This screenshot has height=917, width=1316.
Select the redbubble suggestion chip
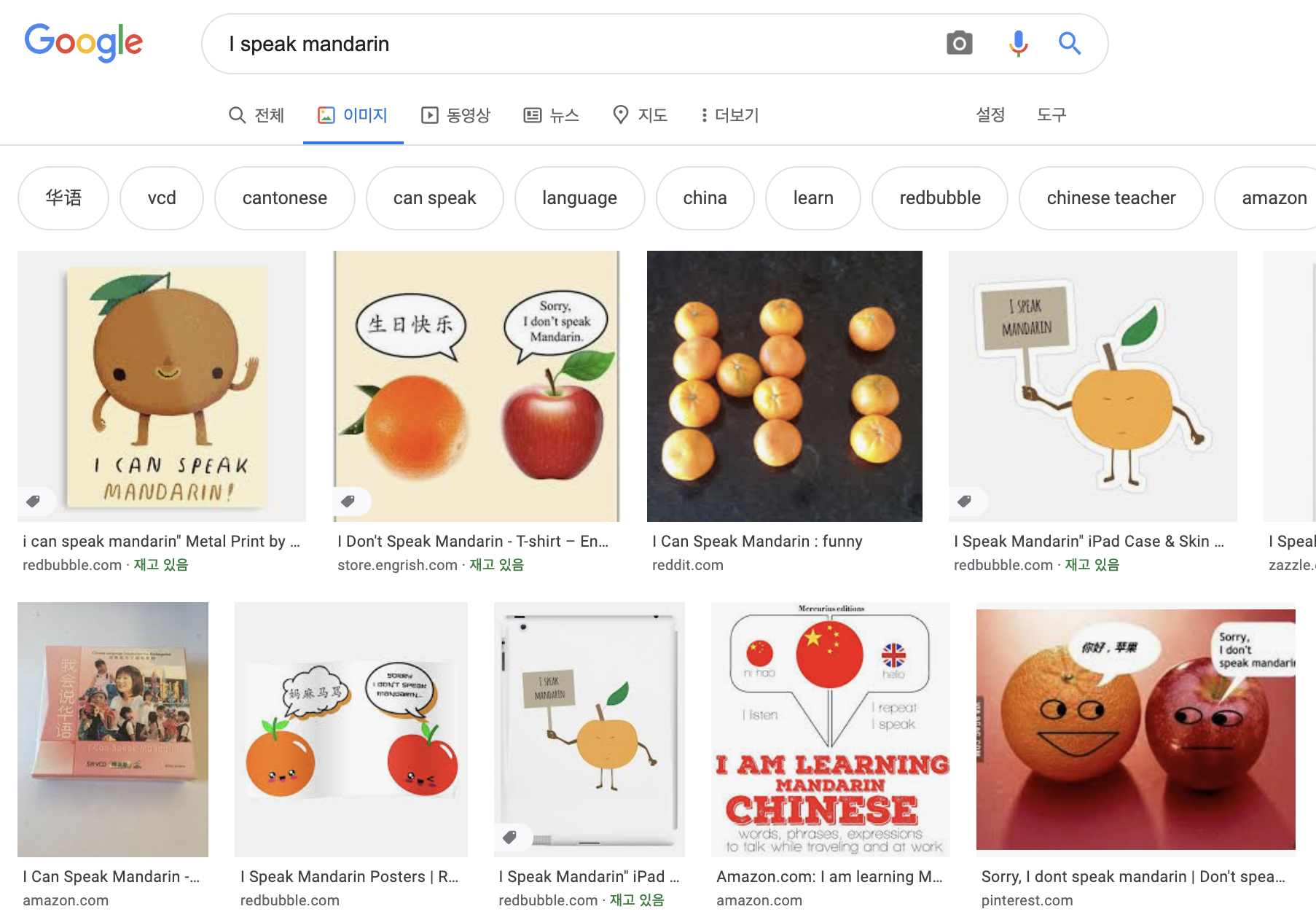(x=940, y=198)
